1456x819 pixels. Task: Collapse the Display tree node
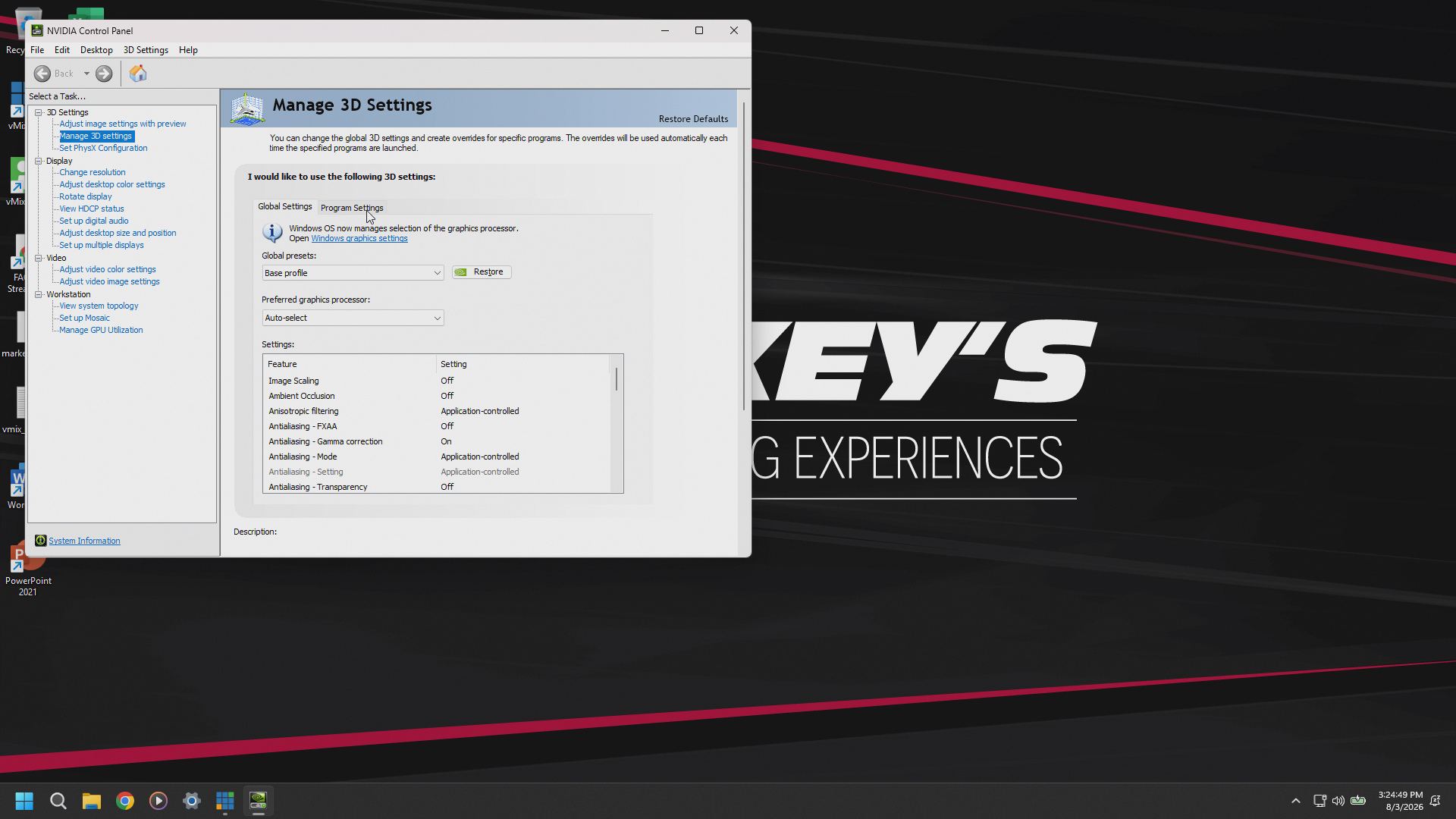[39, 161]
